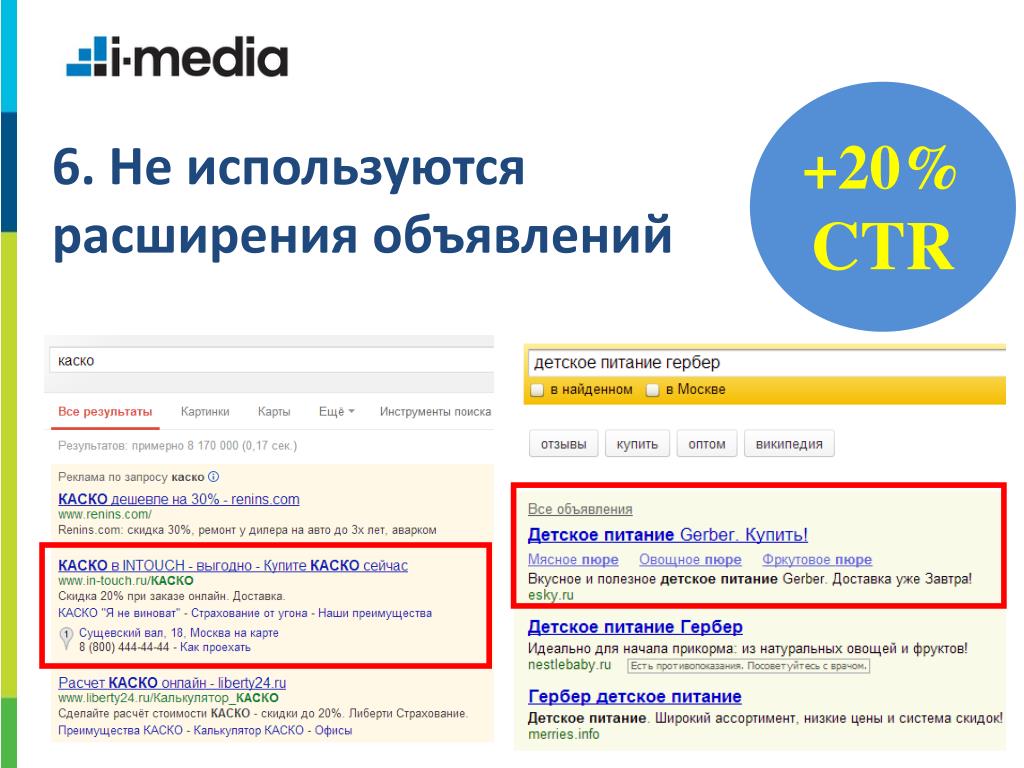The image size is (1024, 768).
Task: Open 'Инструменты поиска'
Action: tap(436, 411)
